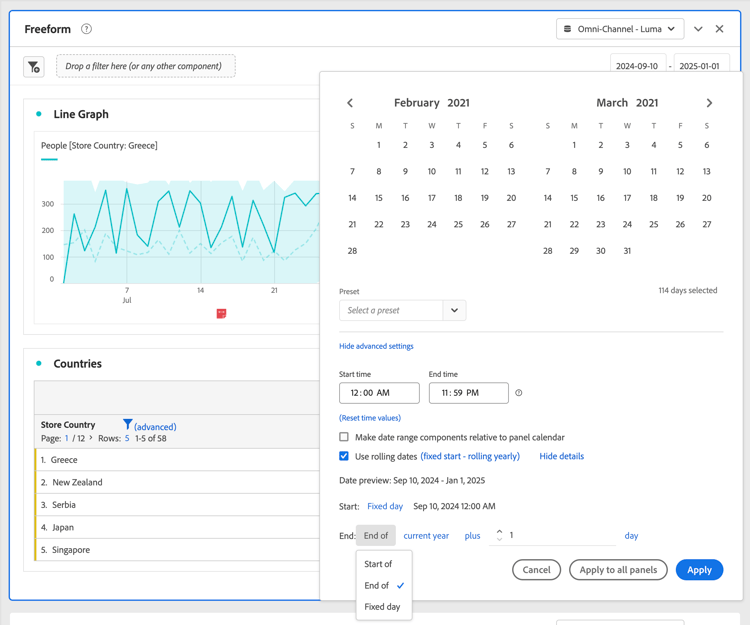Screen dimensions: 750x625
Task: Change the plus operator option
Action: point(472,536)
